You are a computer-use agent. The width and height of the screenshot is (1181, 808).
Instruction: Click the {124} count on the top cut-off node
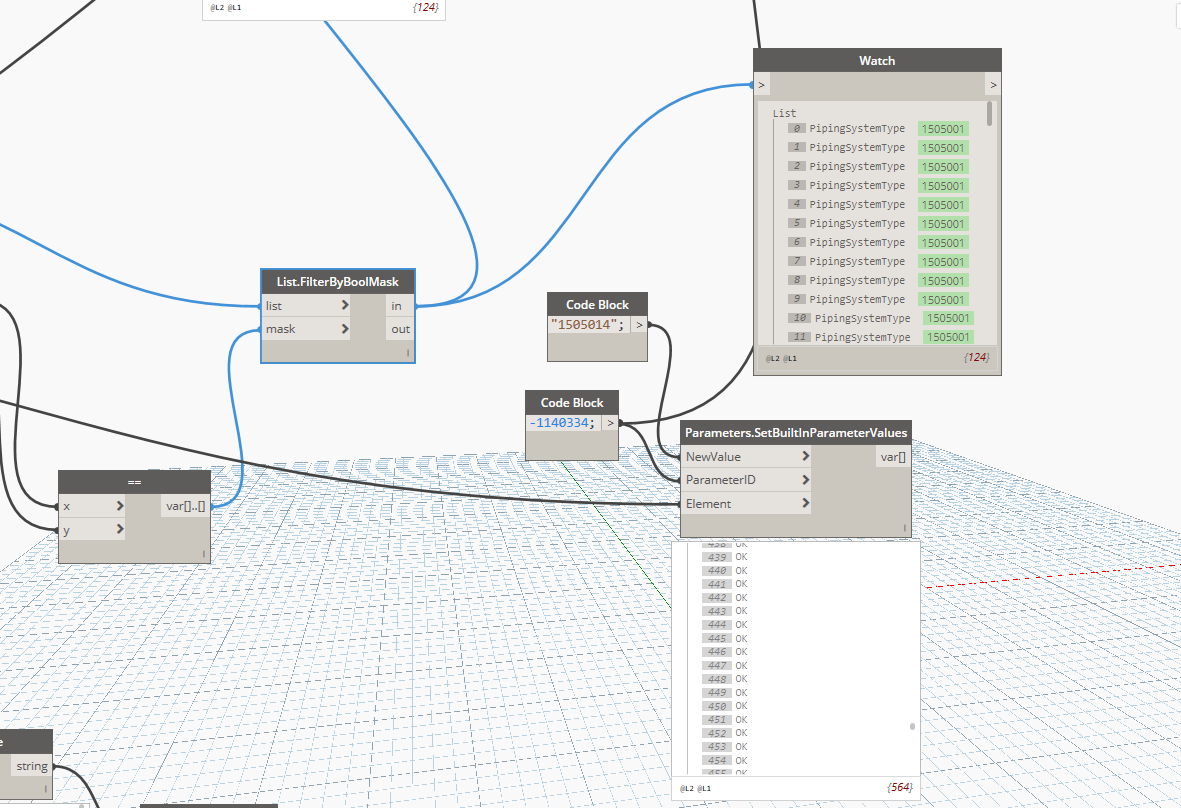click(426, 7)
